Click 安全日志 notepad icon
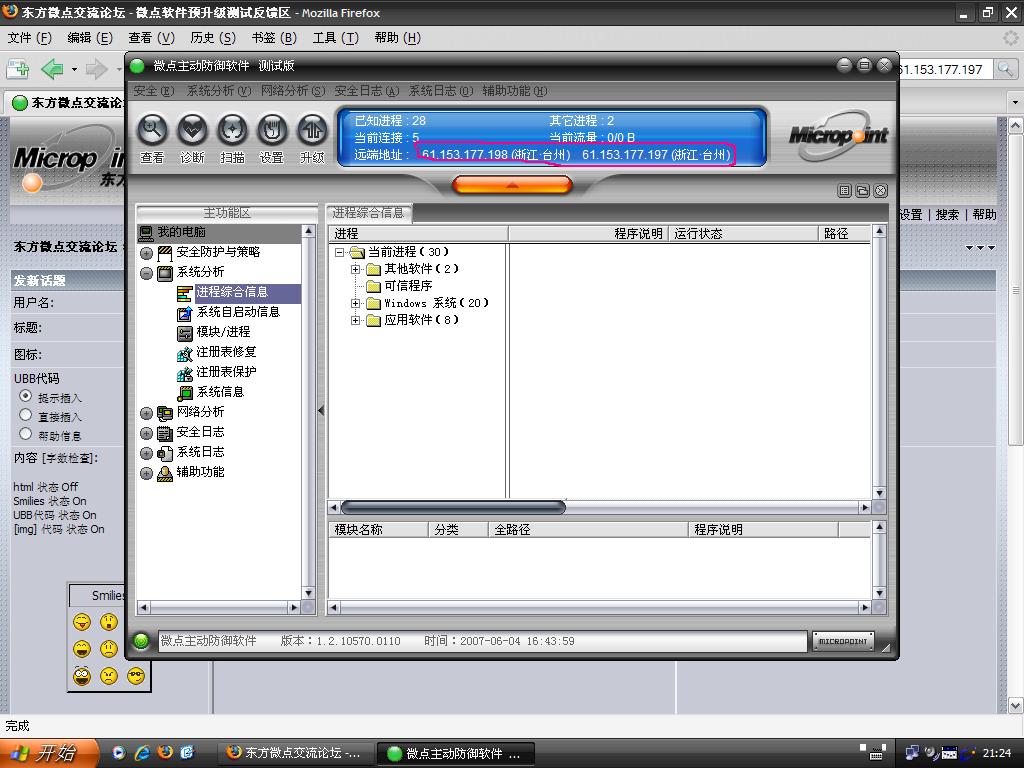Image resolution: width=1024 pixels, height=768 pixels. click(x=165, y=432)
